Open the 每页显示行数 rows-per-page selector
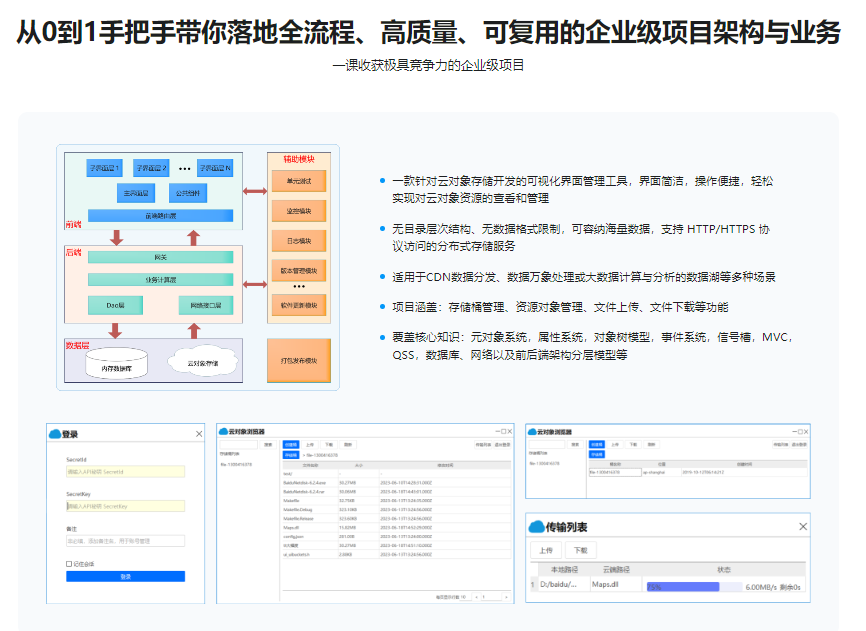866x631 pixels. click(464, 596)
